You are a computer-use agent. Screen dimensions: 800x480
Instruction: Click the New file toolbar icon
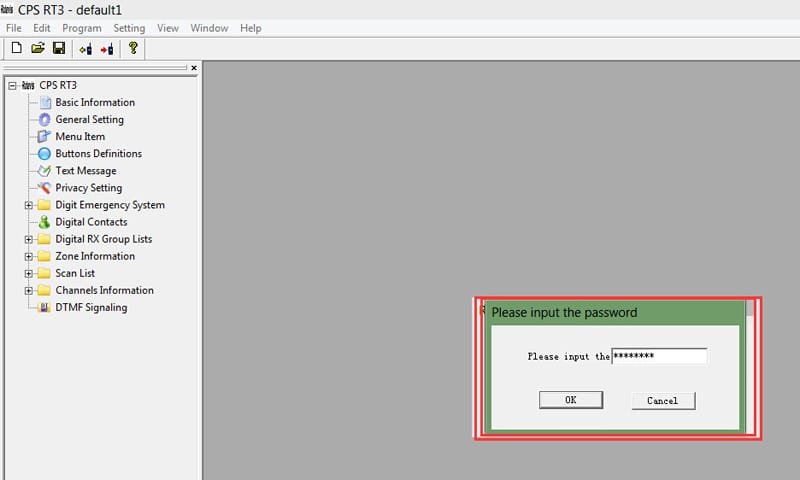coord(16,48)
